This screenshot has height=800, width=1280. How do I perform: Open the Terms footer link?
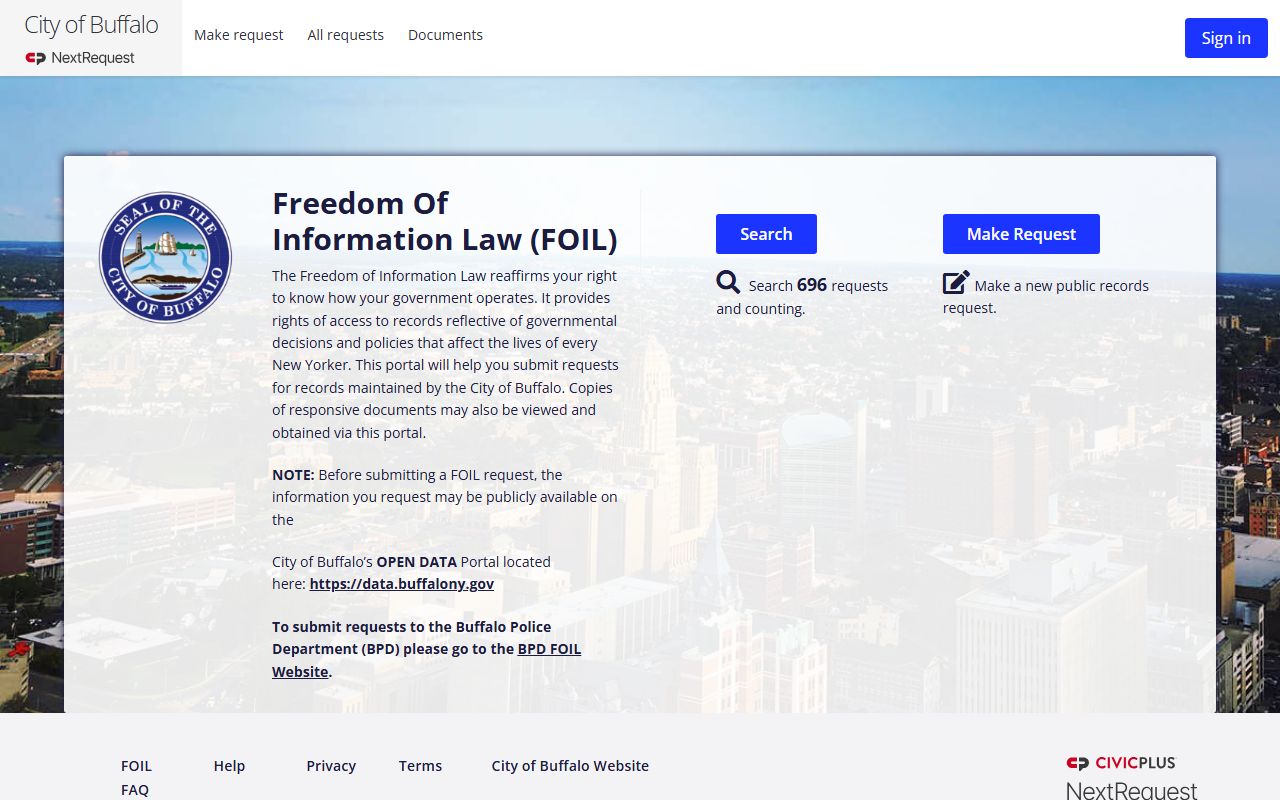tap(420, 766)
